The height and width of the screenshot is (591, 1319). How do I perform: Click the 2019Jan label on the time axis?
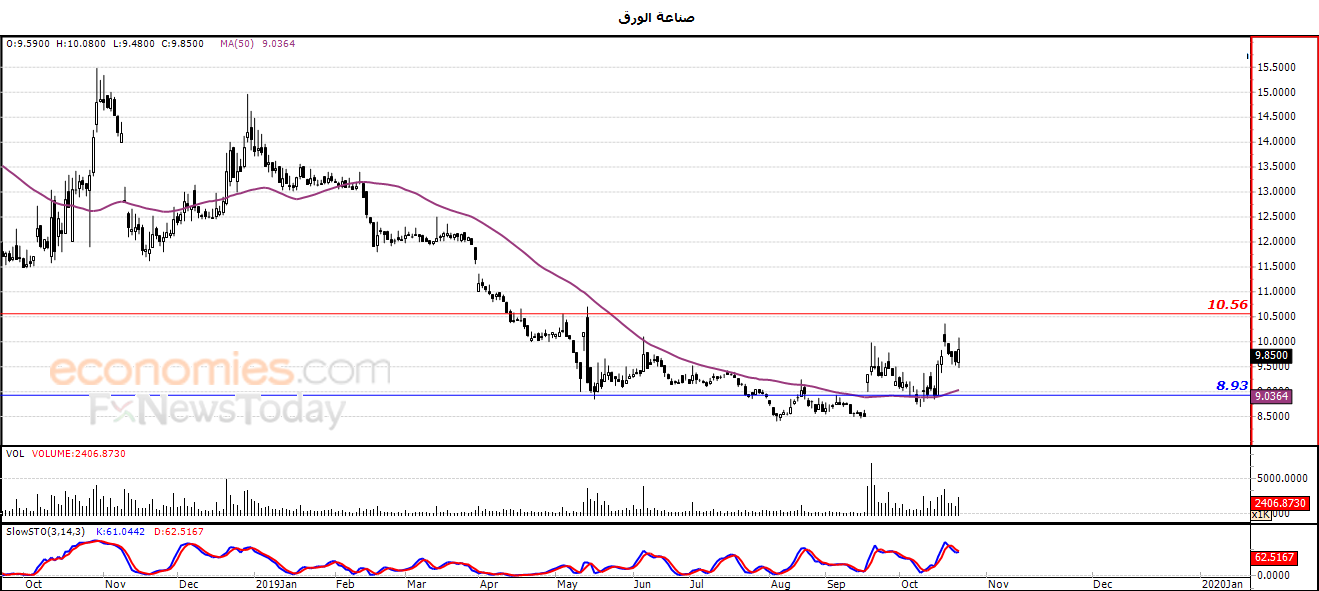pyautogui.click(x=276, y=582)
